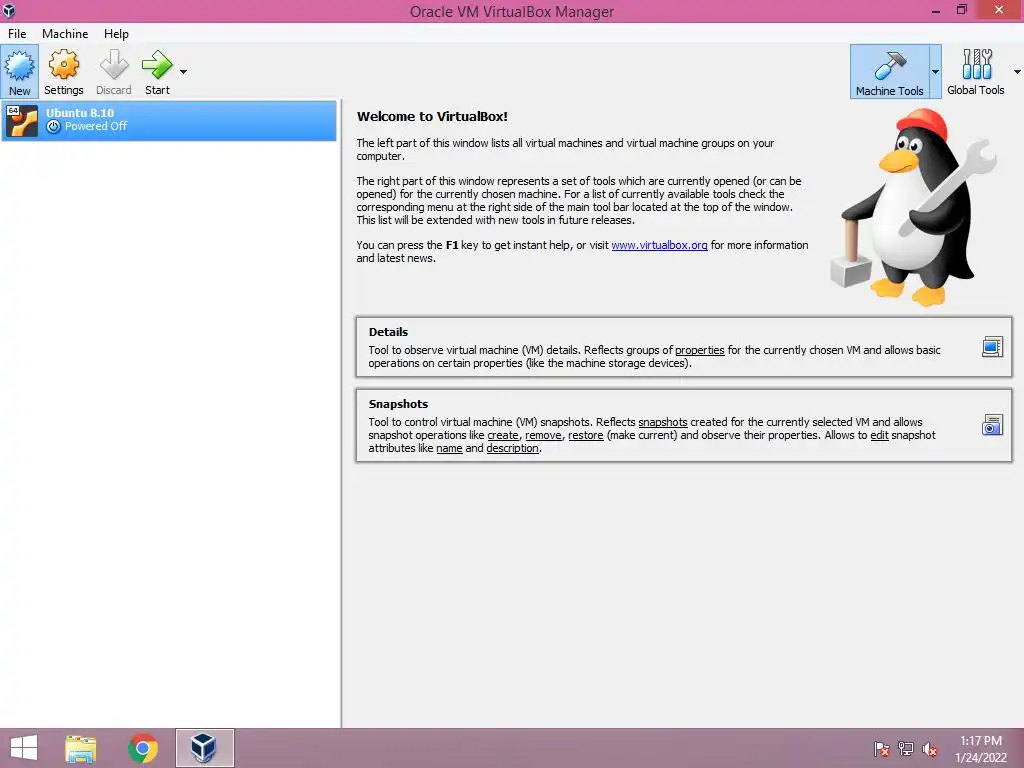Screen dimensions: 1024x768
Task: Launch Google Chrome from the taskbar
Action: point(143,748)
